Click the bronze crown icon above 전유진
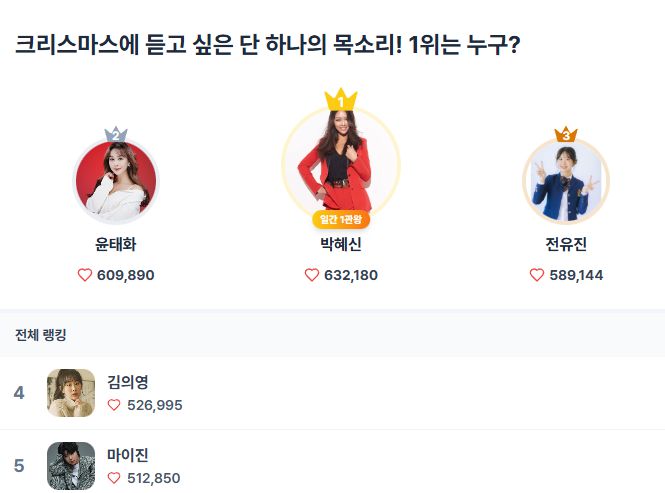This screenshot has width=665, height=493. (x=566, y=133)
